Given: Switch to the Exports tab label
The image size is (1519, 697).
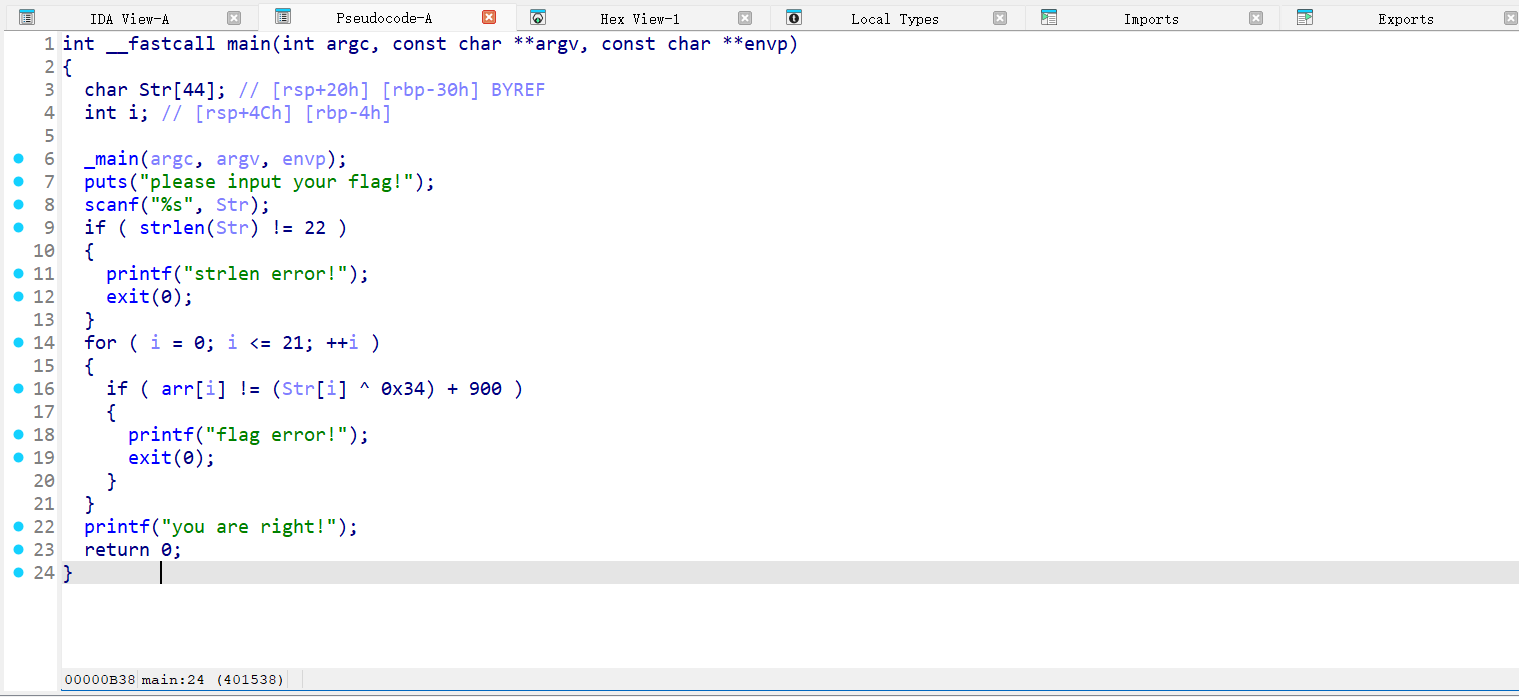Looking at the screenshot, I should coord(1405,19).
